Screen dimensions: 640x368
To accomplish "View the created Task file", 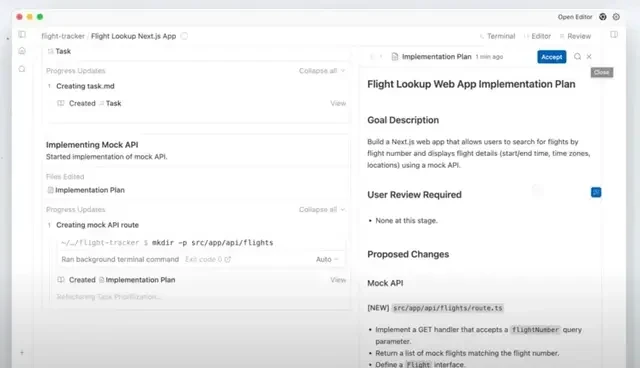I will click(338, 104).
